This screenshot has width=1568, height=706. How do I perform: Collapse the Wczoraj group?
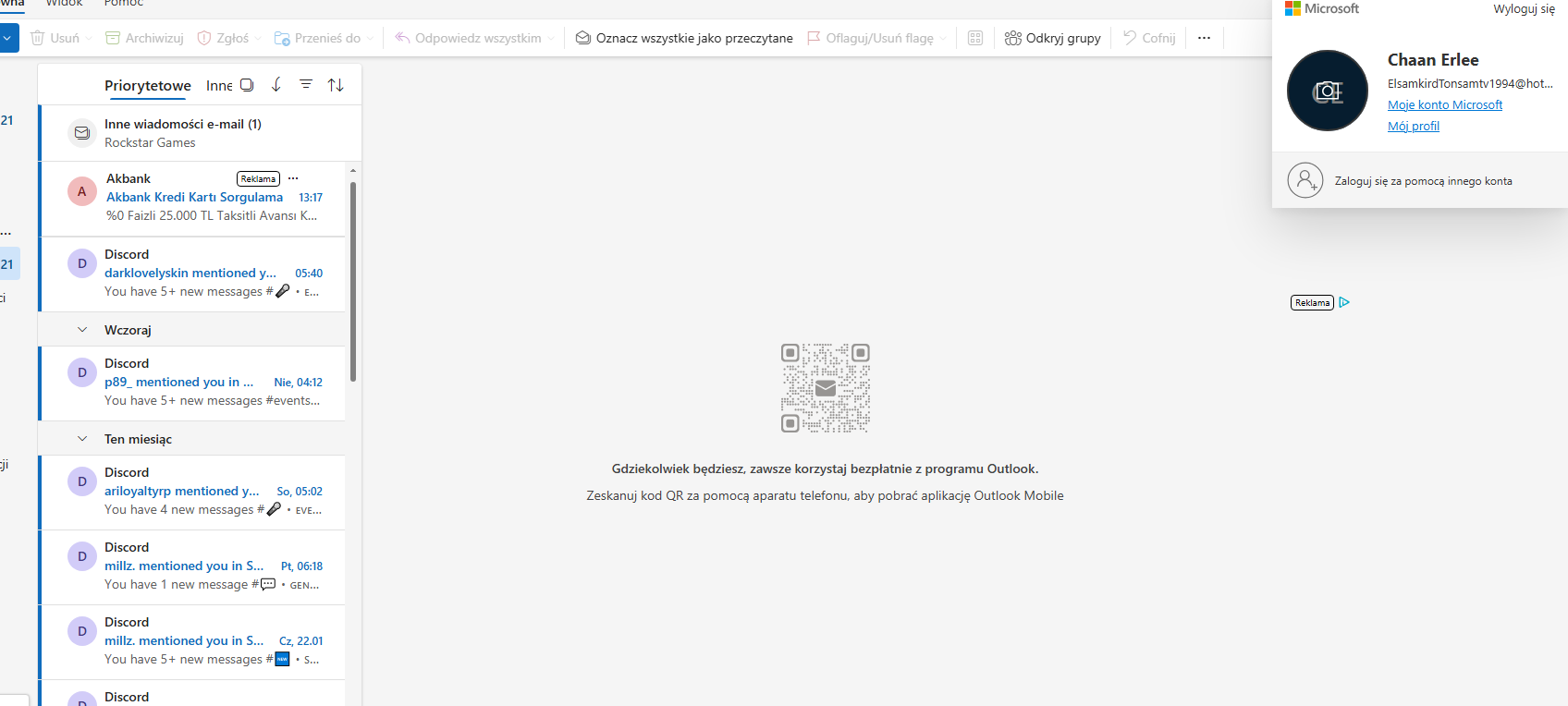tap(82, 330)
